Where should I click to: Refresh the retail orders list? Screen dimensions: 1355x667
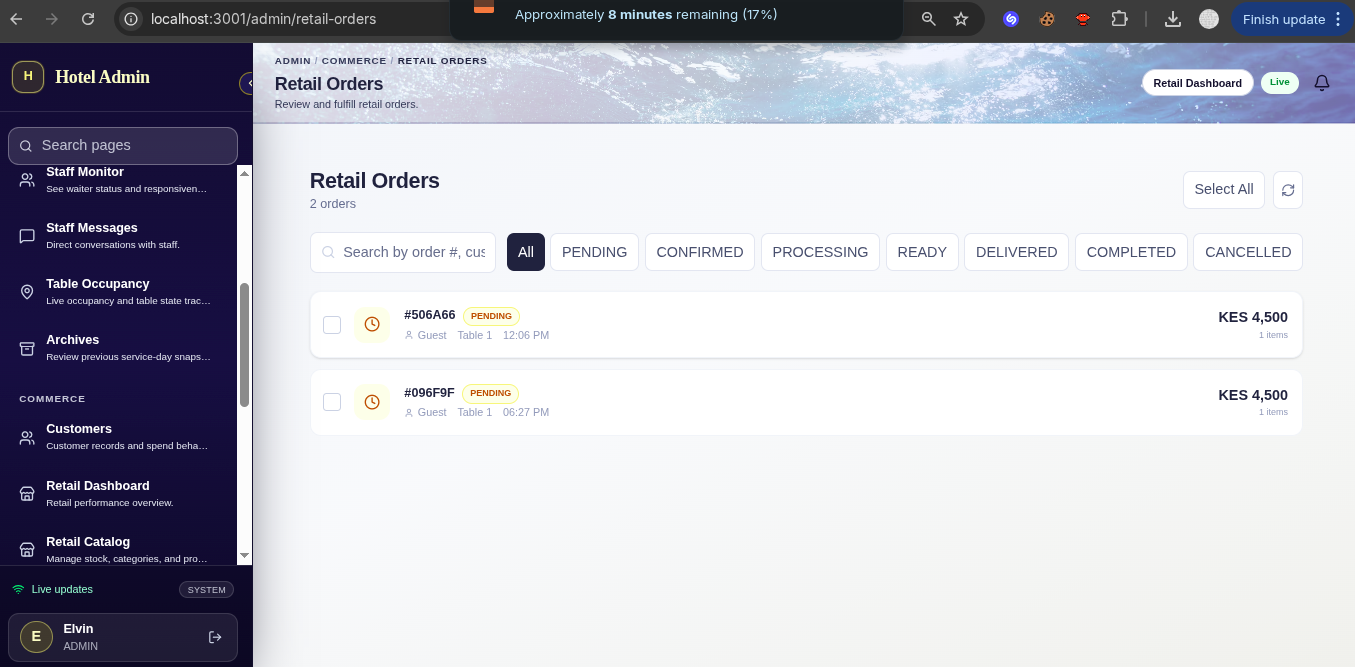tap(1288, 190)
